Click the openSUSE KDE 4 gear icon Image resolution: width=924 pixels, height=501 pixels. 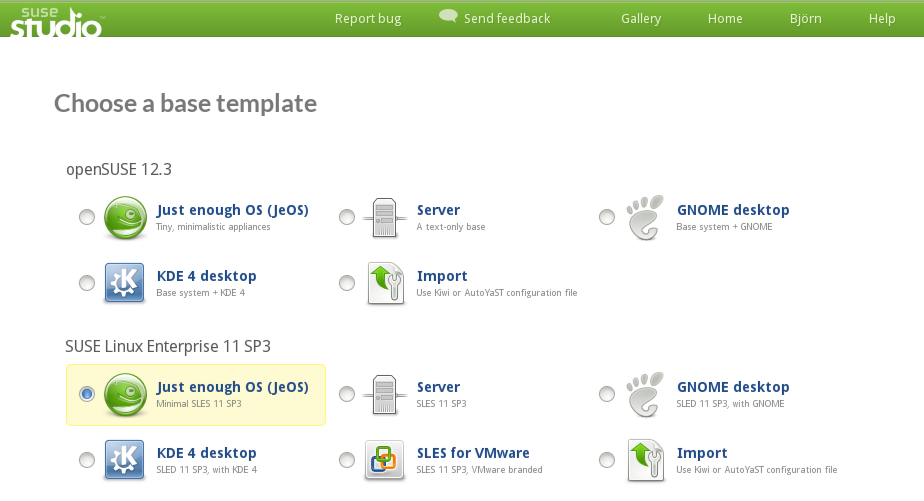pos(124,283)
